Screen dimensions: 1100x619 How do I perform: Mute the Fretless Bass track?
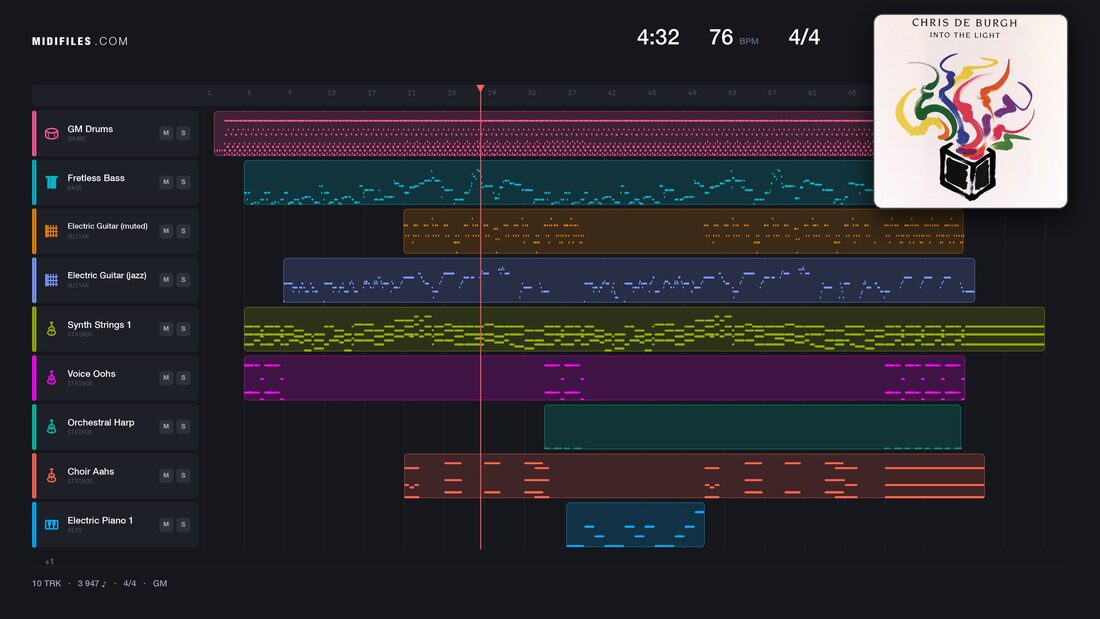pos(166,182)
